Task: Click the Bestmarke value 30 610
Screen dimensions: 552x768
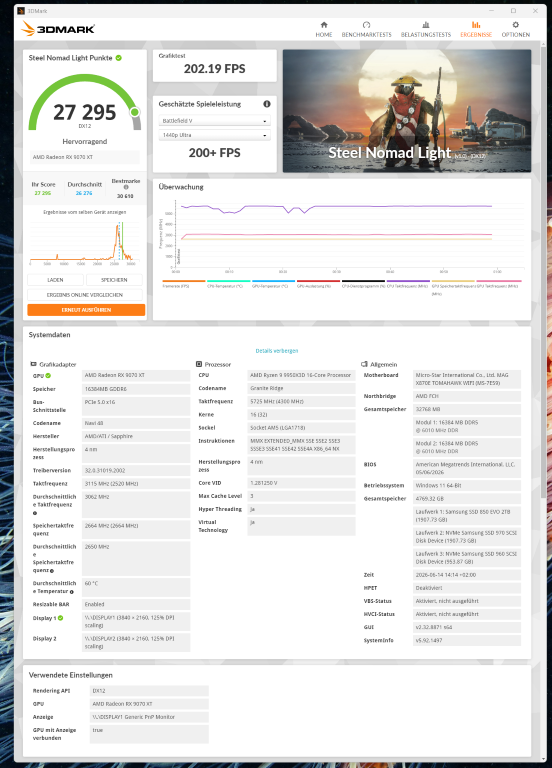Action: (125, 196)
